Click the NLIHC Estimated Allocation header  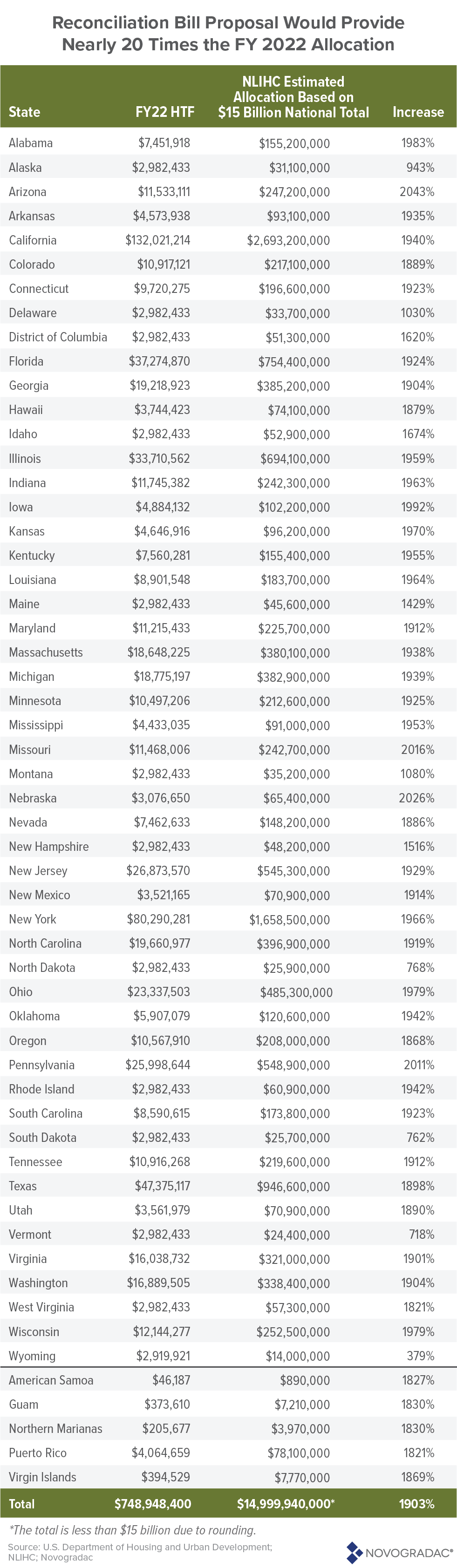pyautogui.click(x=293, y=97)
